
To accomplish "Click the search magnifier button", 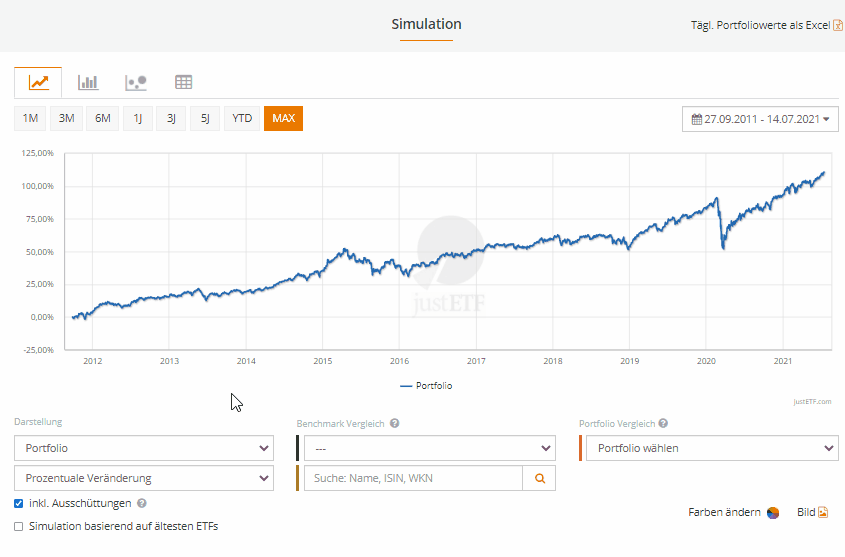I will 539,479.
